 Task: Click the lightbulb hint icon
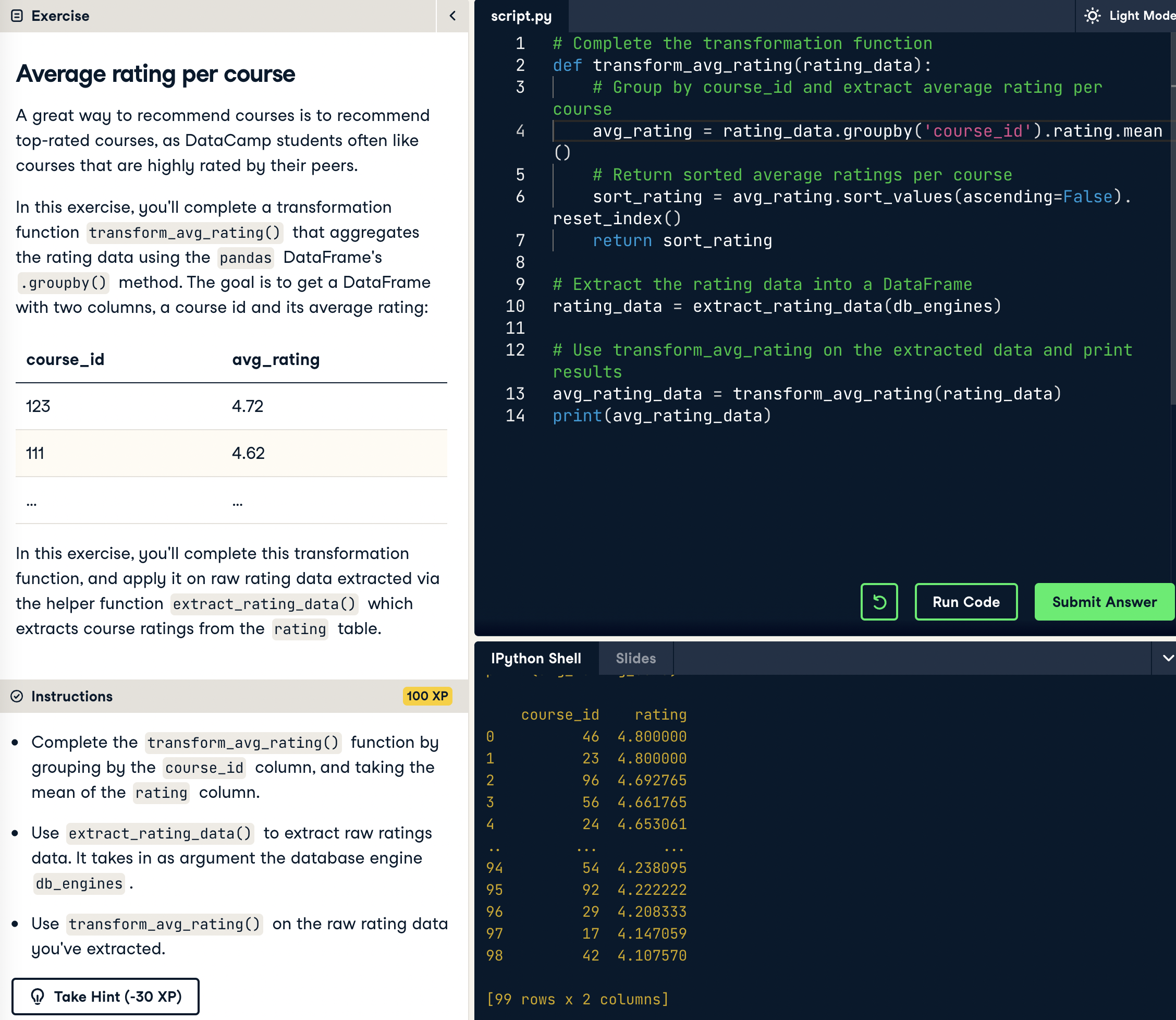point(38,996)
